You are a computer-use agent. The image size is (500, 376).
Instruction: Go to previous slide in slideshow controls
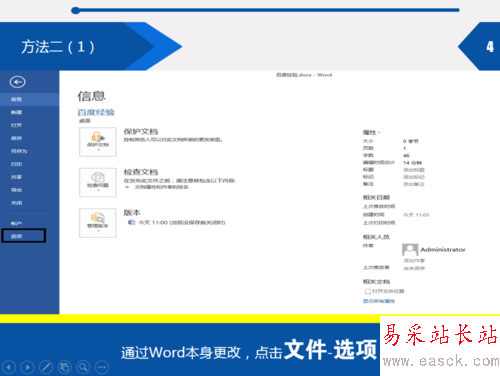pyautogui.click(x=9, y=367)
